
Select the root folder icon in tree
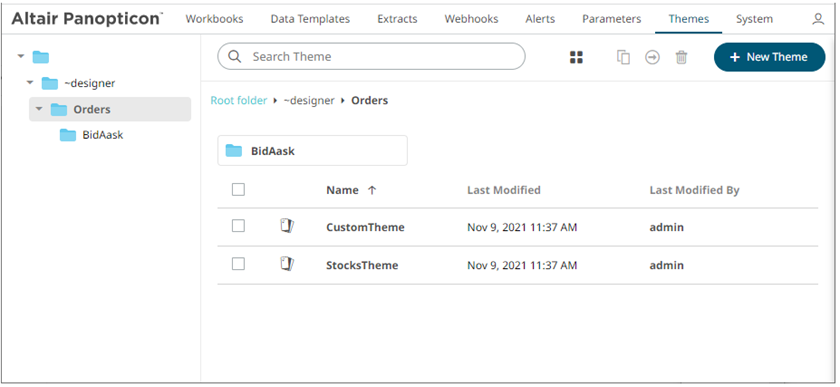[41, 57]
